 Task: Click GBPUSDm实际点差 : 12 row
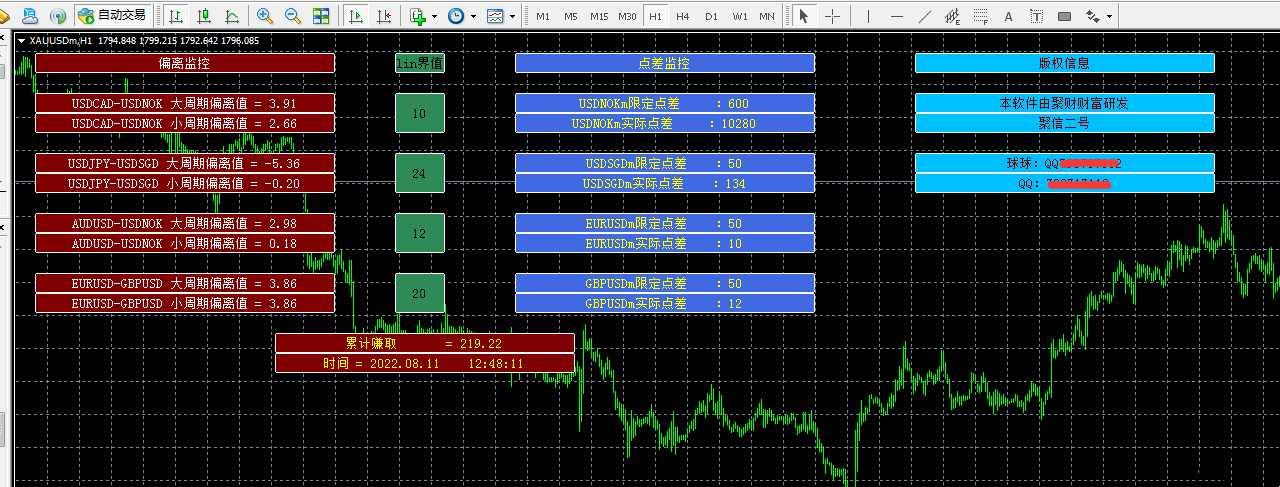point(665,303)
